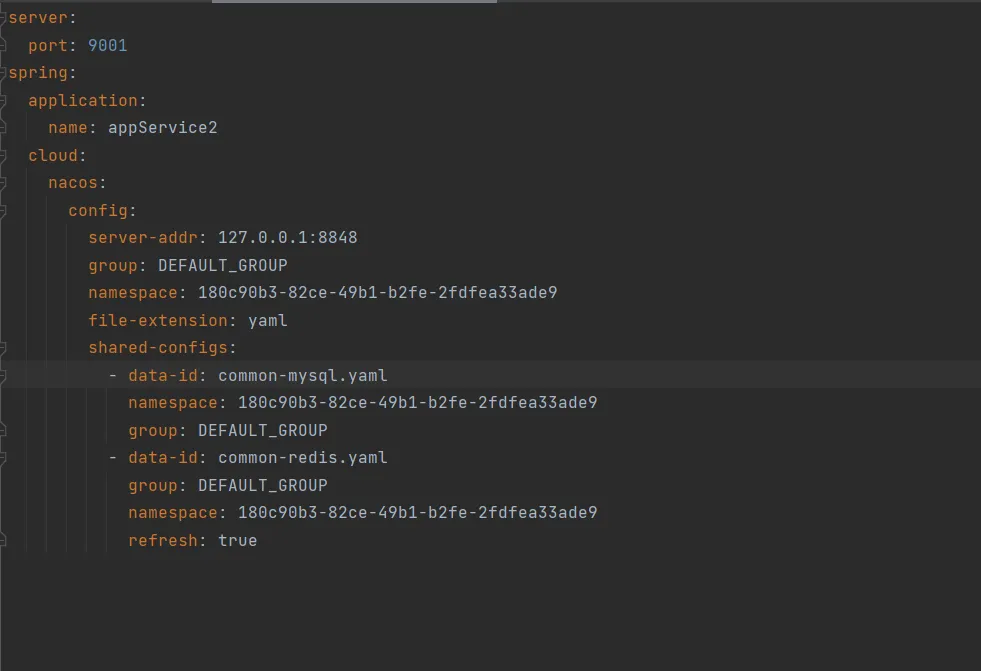The width and height of the screenshot is (981, 671).
Task: Fold the nacos block in gutter
Action: tap(3, 183)
